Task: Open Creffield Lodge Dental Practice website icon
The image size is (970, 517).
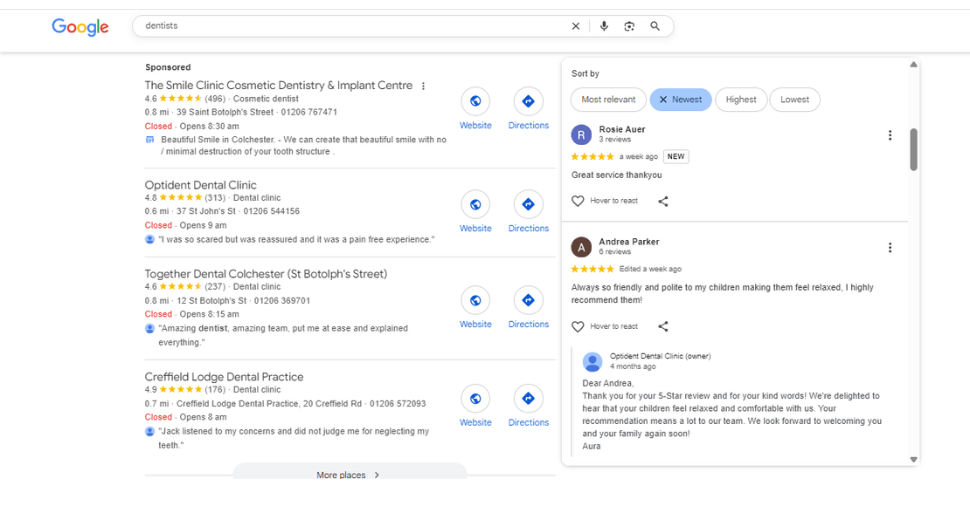Action: (475, 398)
